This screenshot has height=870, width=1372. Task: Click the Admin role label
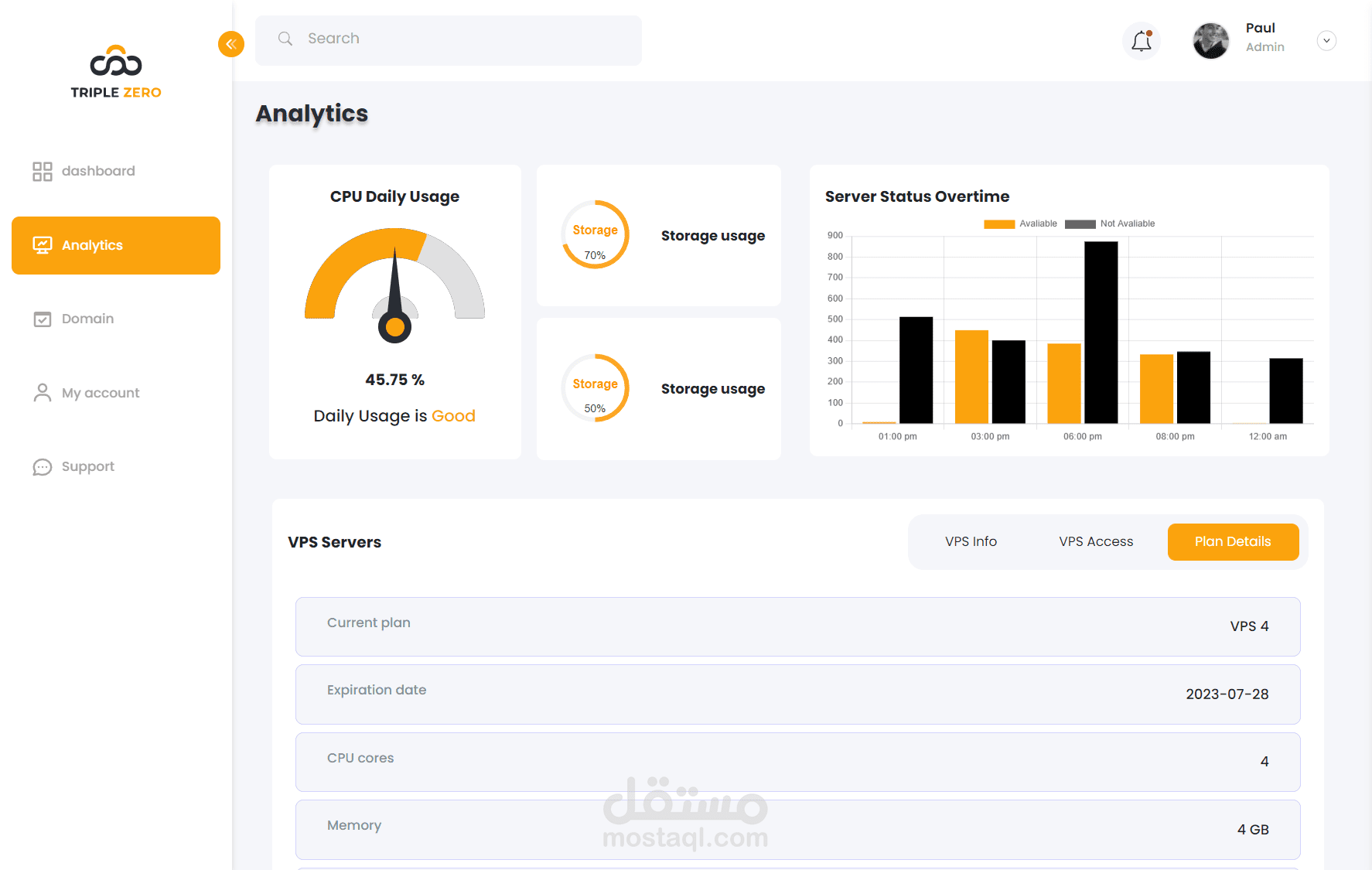pos(1265,47)
